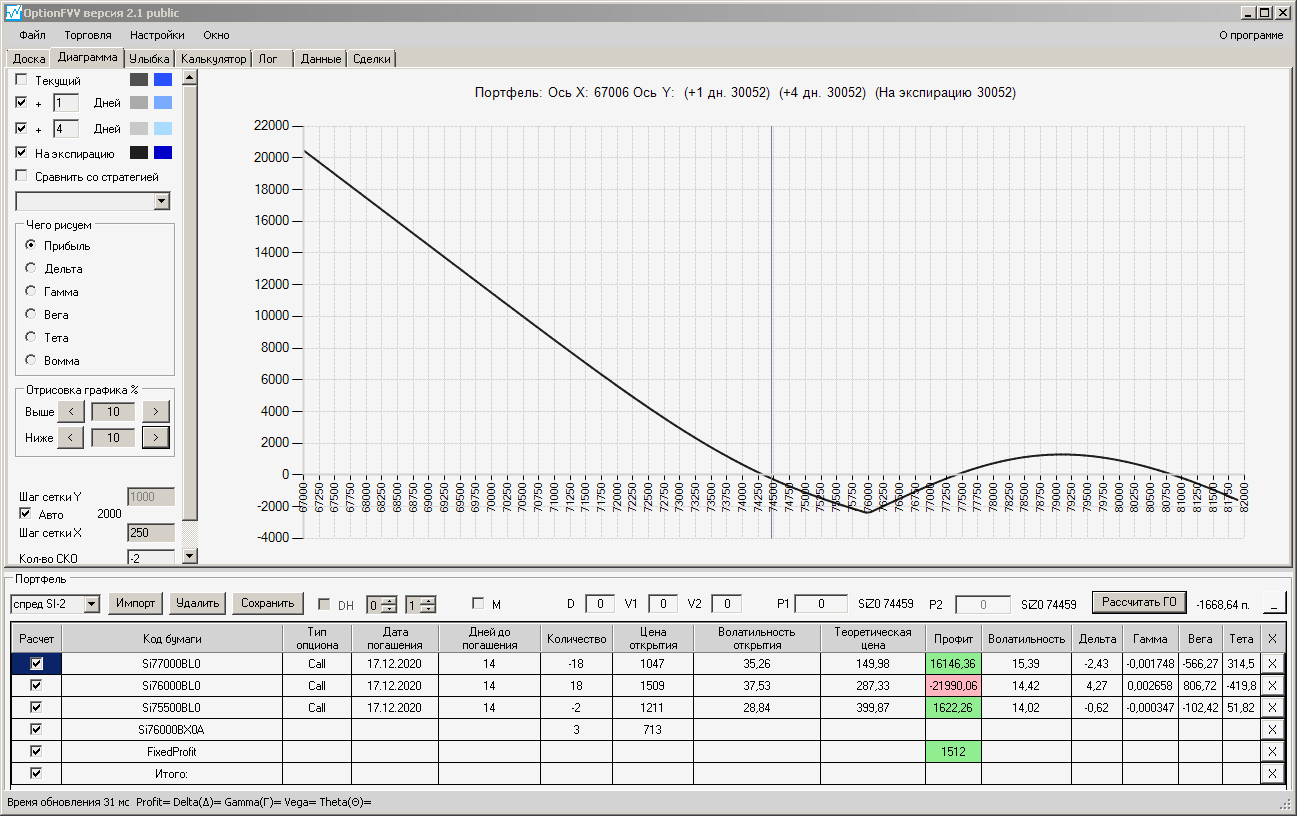The width and height of the screenshot is (1297, 816).
Task: Open the Сделки tab
Action: (x=372, y=59)
